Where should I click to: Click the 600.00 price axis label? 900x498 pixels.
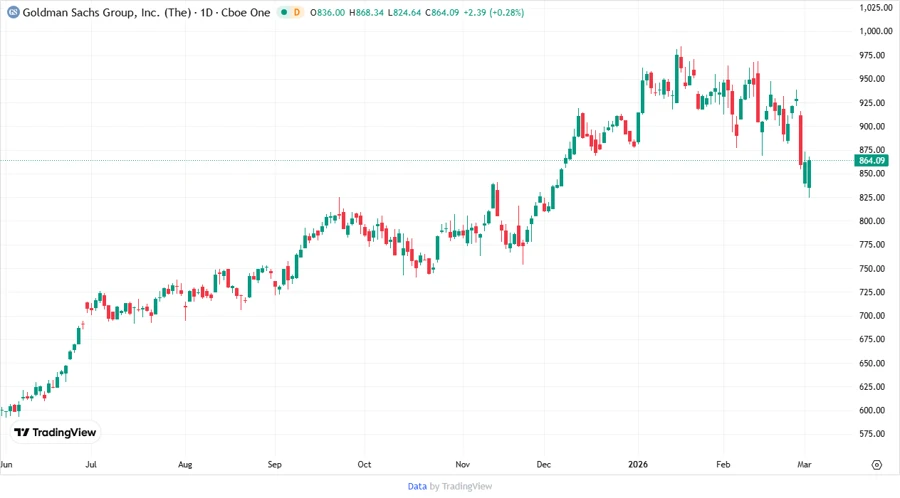871,410
